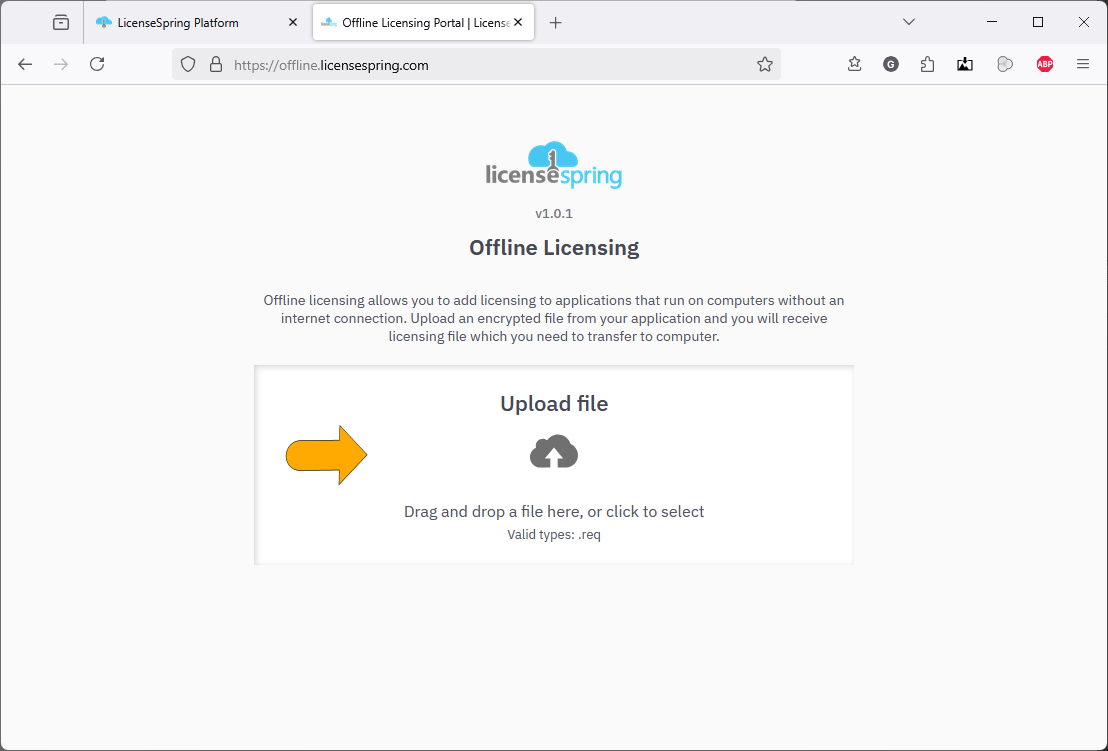Click the greyed-out round extension icon

point(1005,64)
